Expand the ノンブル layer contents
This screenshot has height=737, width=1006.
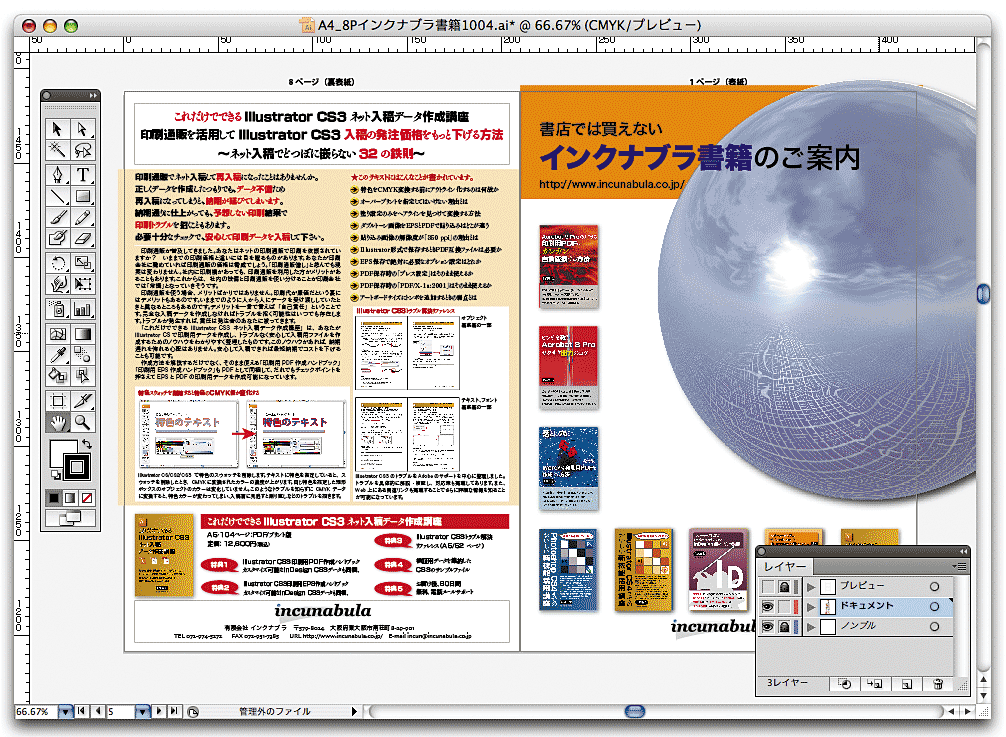point(812,626)
